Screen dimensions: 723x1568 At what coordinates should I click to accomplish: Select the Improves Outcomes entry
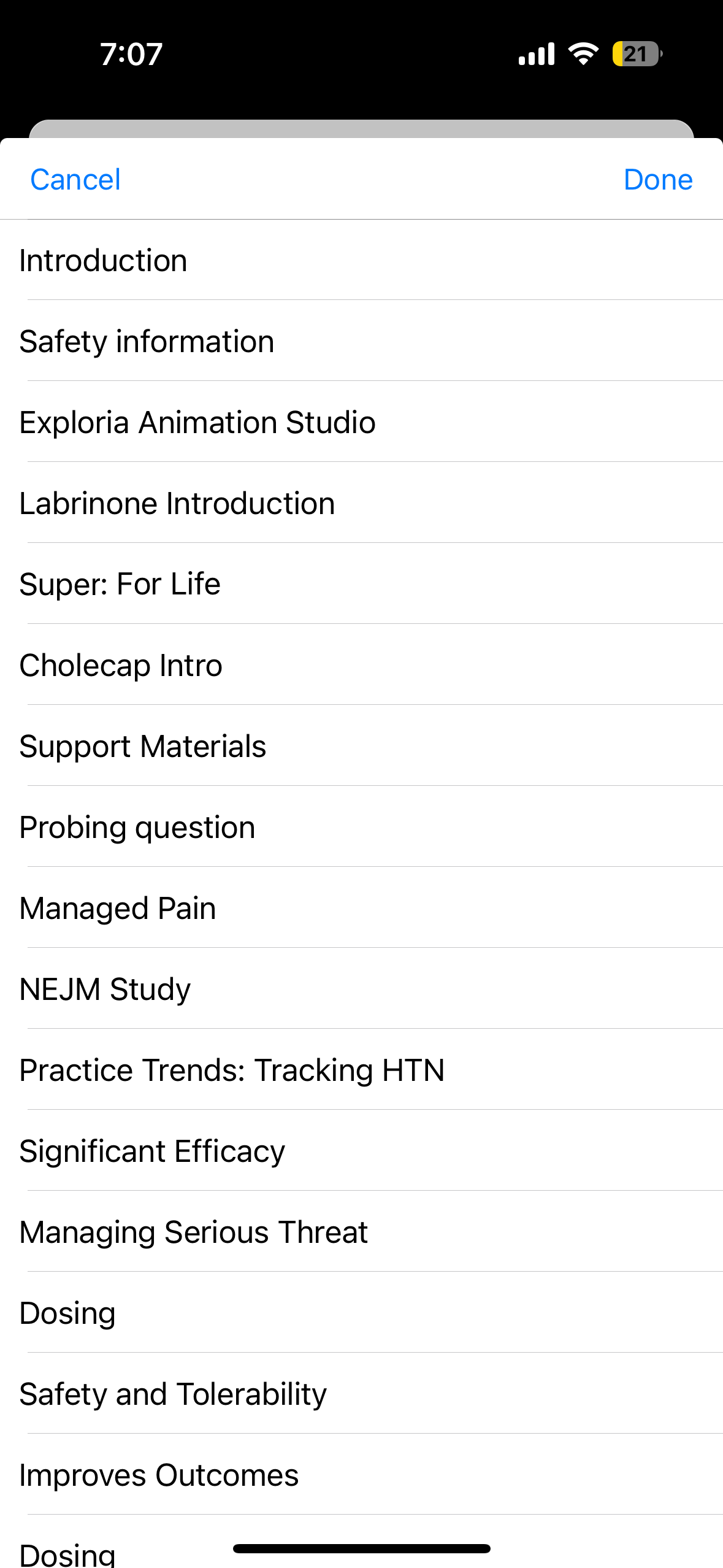point(159,1475)
